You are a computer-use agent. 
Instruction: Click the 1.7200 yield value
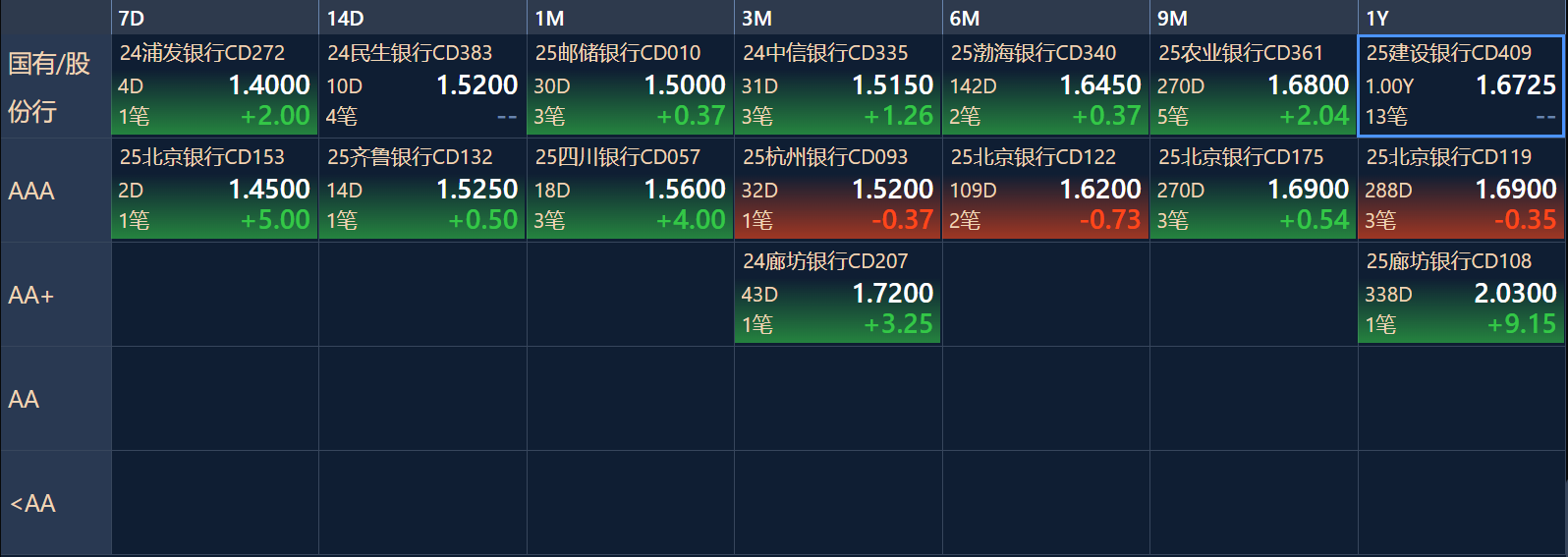pyautogui.click(x=892, y=294)
